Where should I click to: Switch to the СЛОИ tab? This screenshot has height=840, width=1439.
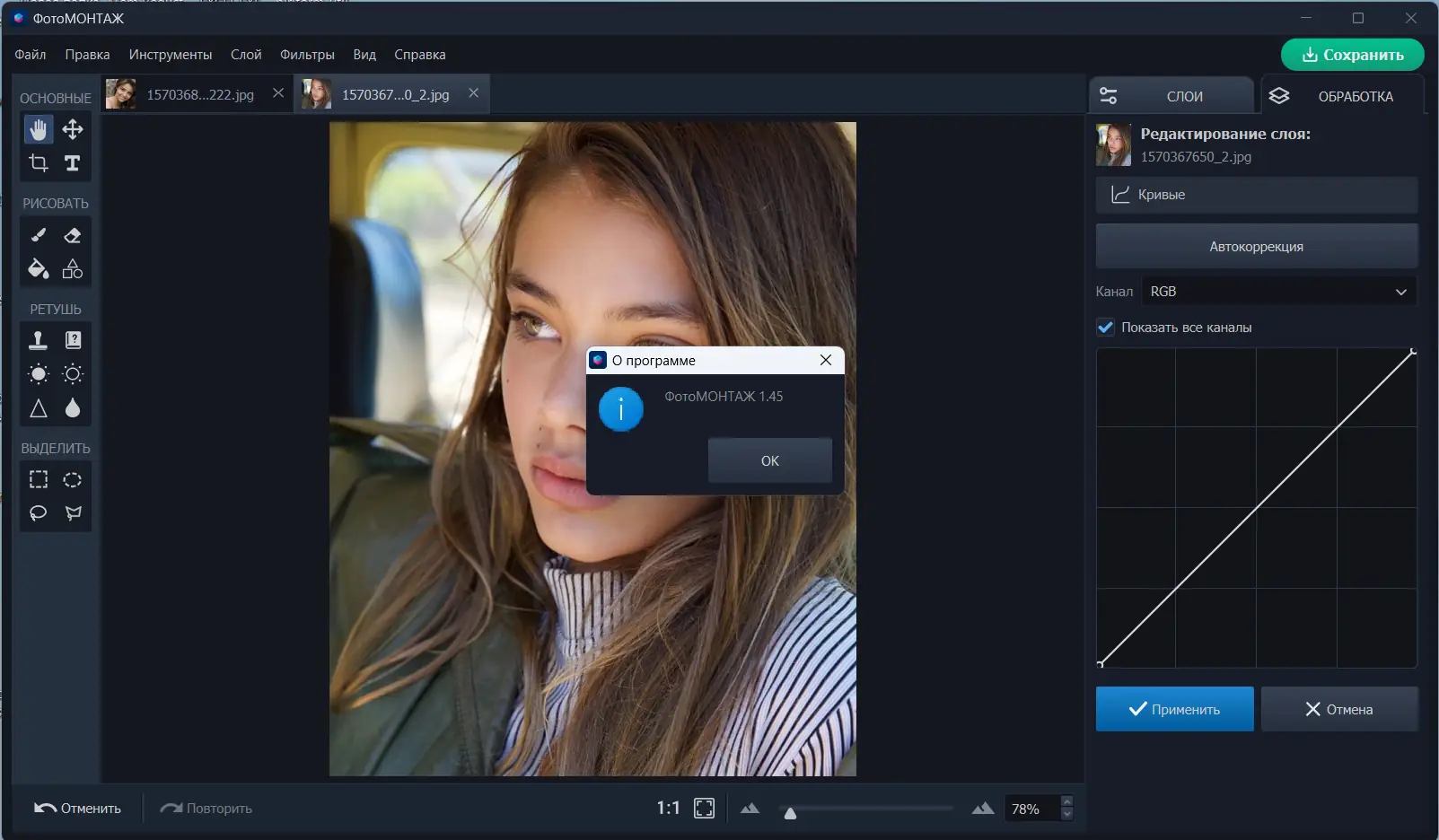point(1171,96)
